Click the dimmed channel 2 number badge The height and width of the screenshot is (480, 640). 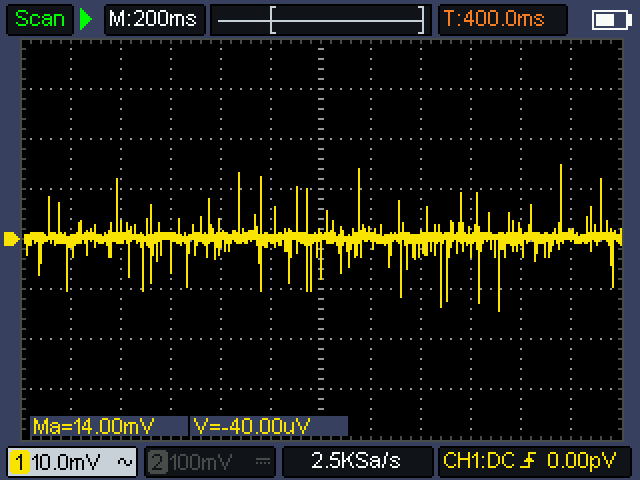click(x=157, y=462)
